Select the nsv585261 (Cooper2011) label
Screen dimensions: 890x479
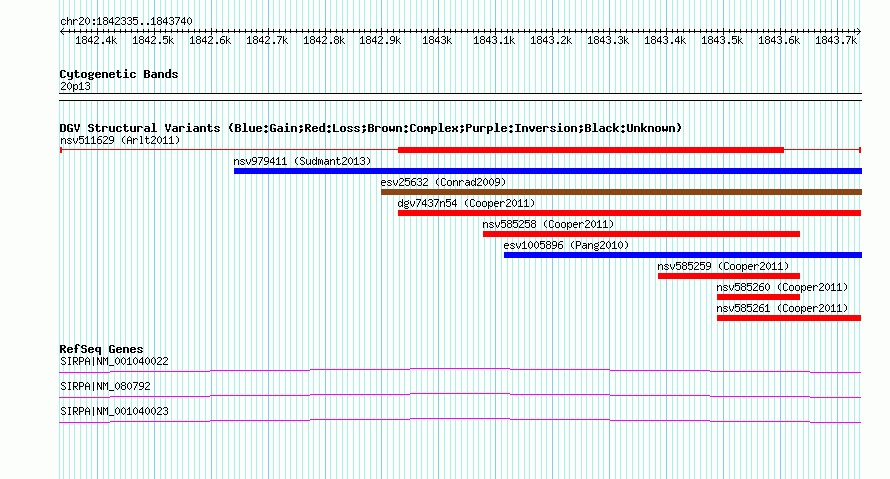point(782,308)
